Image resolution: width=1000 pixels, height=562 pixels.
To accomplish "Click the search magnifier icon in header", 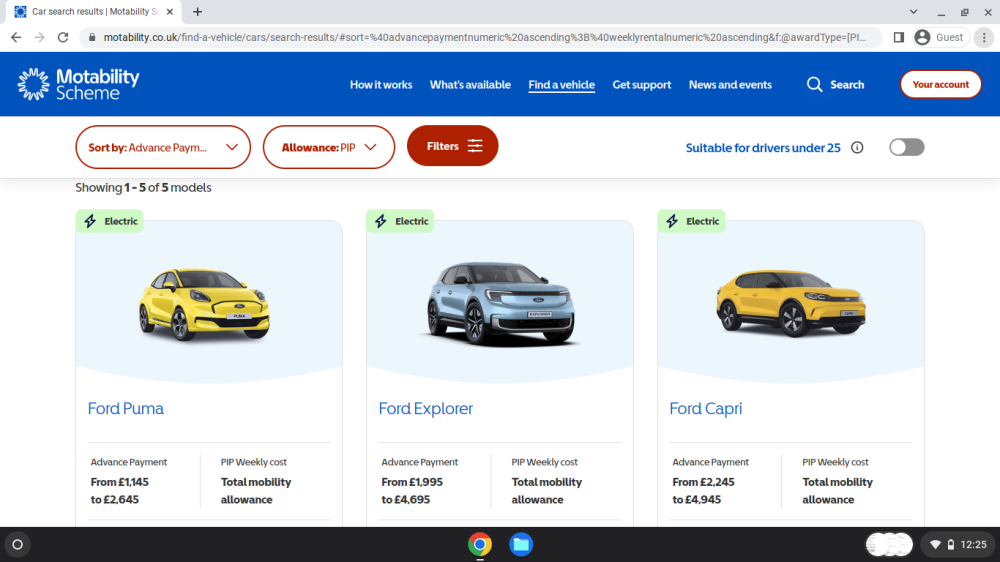I will (x=814, y=84).
